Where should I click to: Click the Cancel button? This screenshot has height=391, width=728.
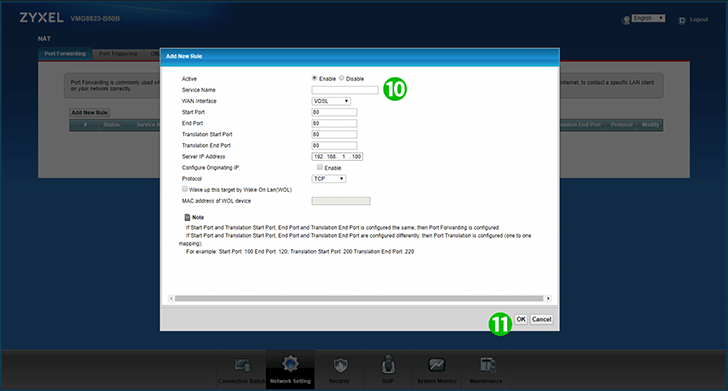click(541, 319)
